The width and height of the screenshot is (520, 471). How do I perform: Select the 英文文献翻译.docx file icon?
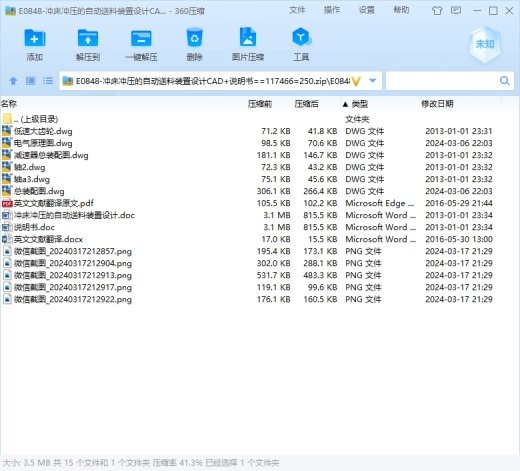[x=7, y=239]
